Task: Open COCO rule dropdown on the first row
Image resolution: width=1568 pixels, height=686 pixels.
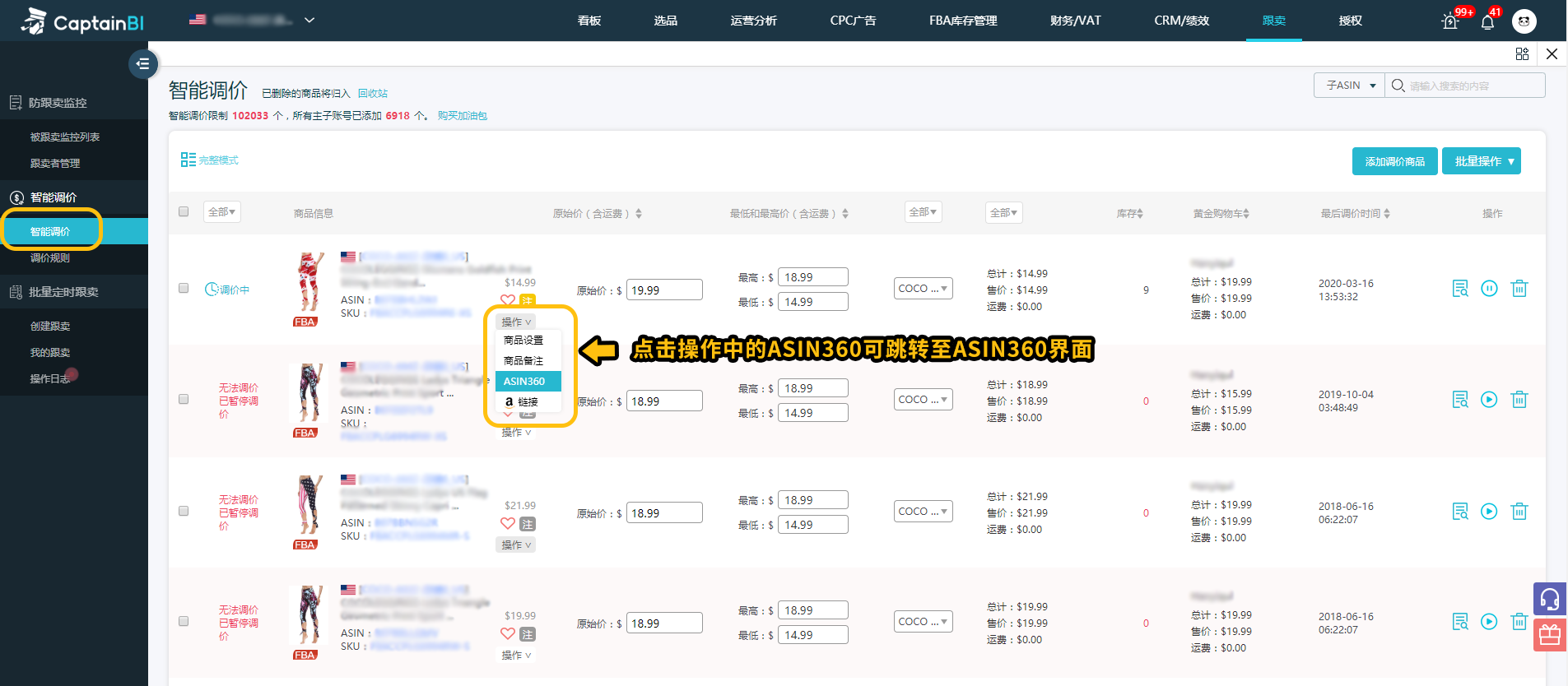Action: pos(924,289)
